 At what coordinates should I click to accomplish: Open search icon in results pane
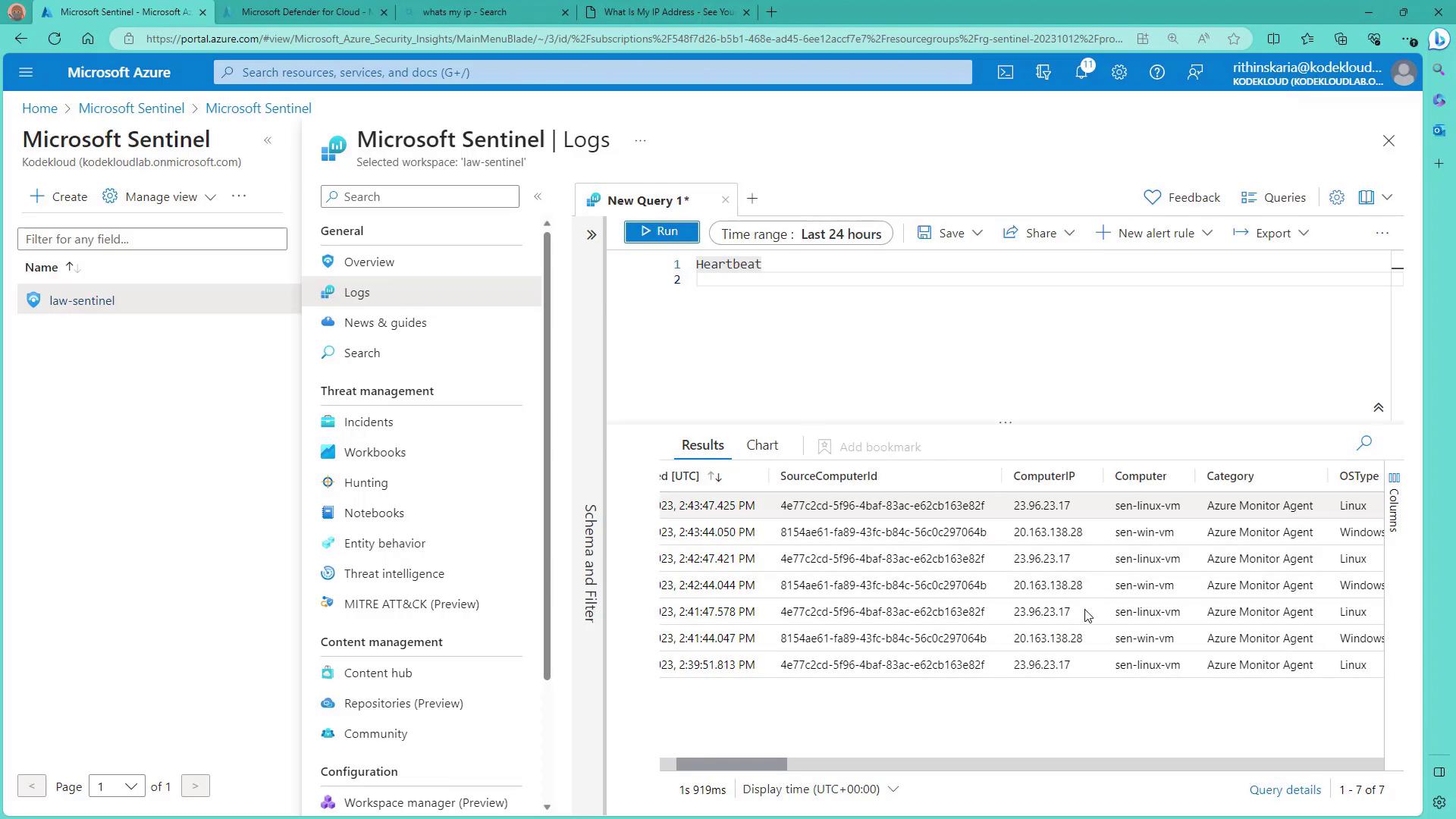click(x=1363, y=443)
